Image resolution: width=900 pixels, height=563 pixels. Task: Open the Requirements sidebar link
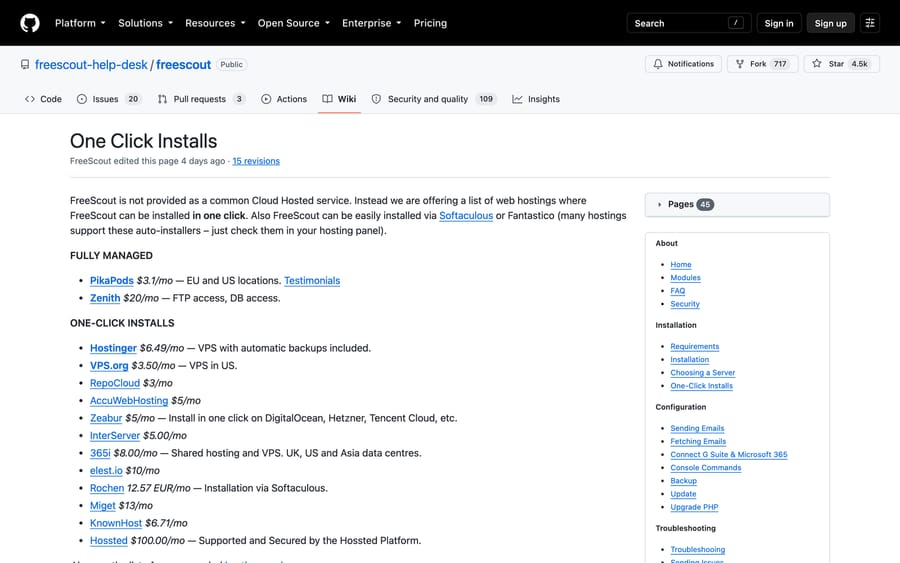tap(695, 347)
